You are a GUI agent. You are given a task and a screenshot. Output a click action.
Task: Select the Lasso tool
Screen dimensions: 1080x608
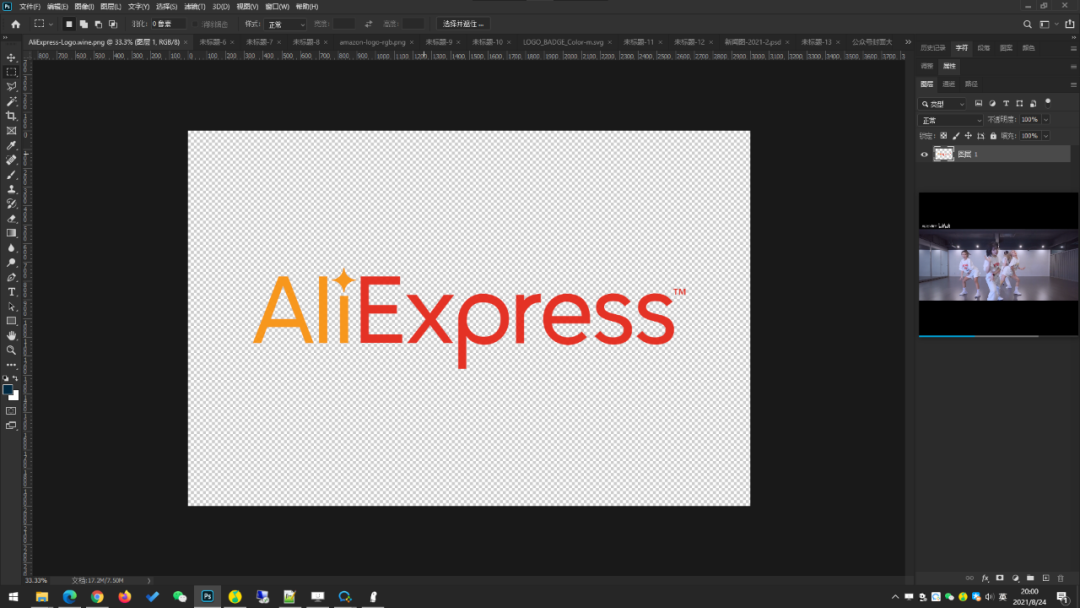11,87
